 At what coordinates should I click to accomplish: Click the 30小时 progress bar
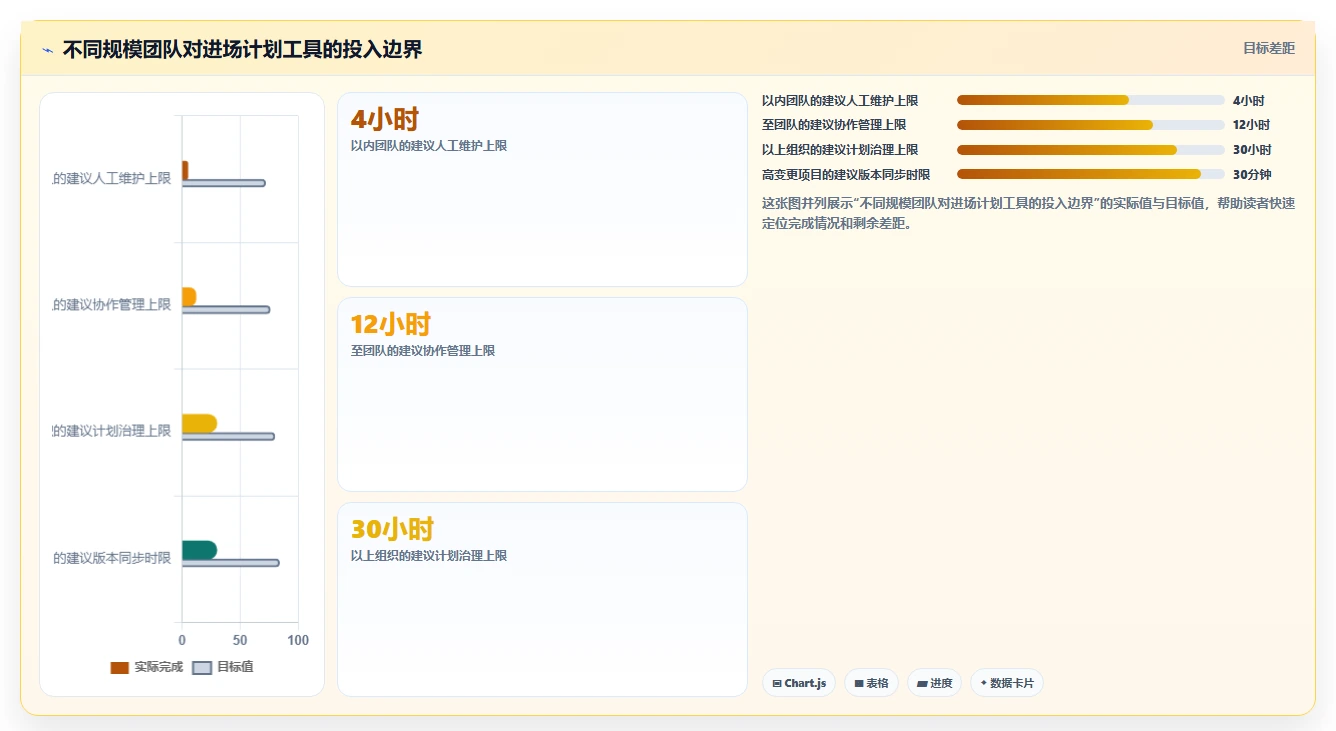(x=1091, y=150)
